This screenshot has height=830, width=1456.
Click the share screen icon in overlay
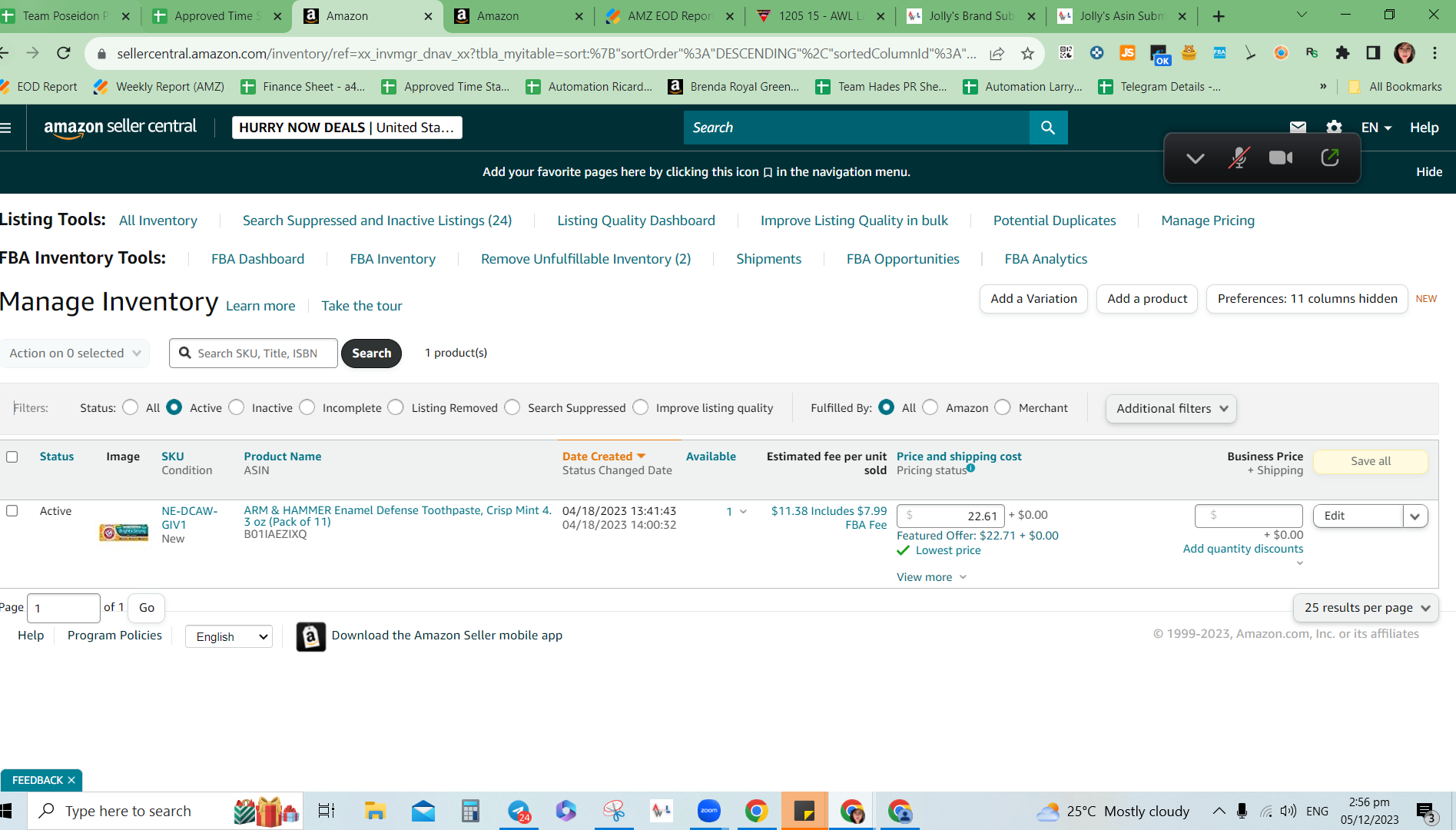[x=1330, y=158]
